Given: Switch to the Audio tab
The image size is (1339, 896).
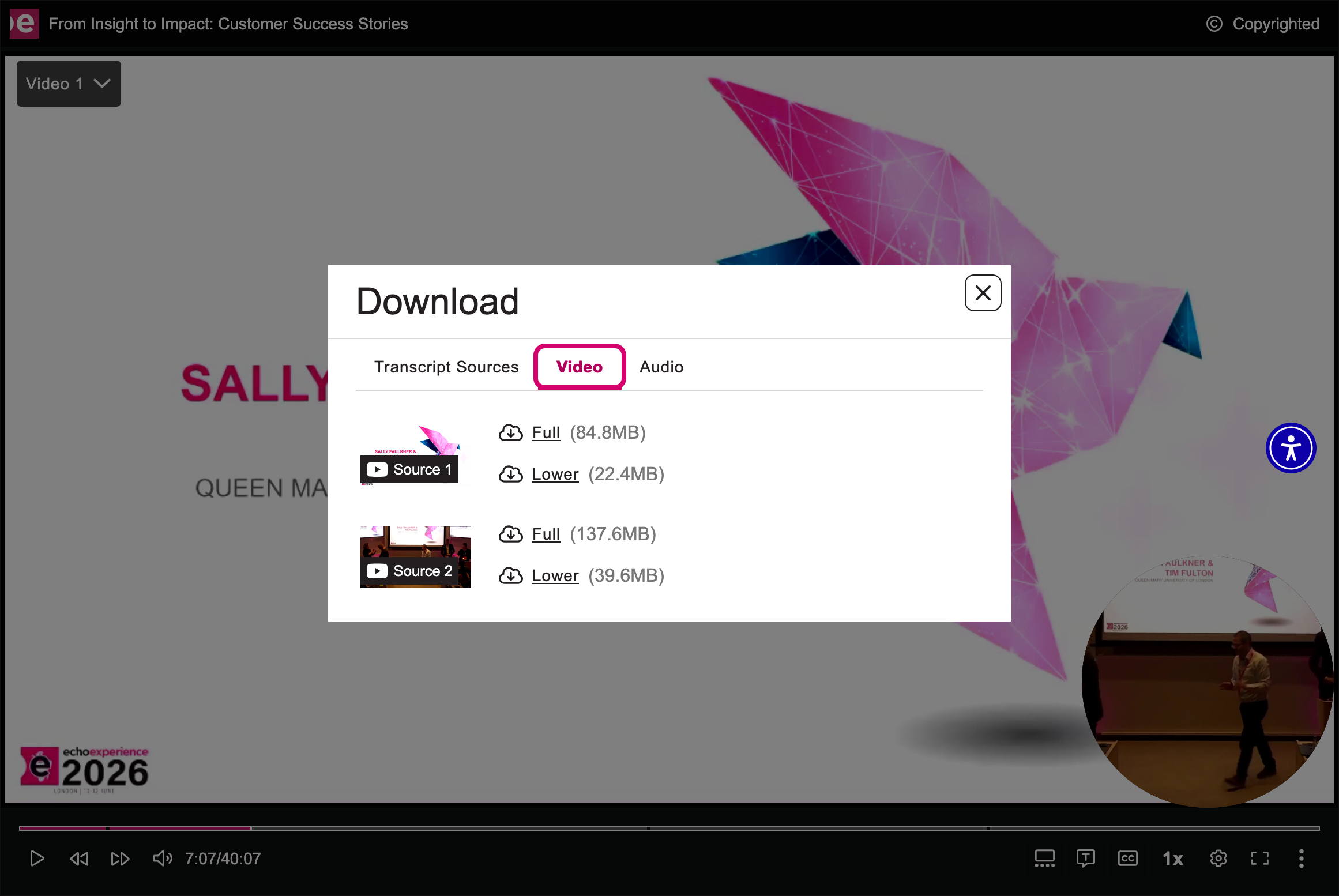Looking at the screenshot, I should tap(661, 367).
